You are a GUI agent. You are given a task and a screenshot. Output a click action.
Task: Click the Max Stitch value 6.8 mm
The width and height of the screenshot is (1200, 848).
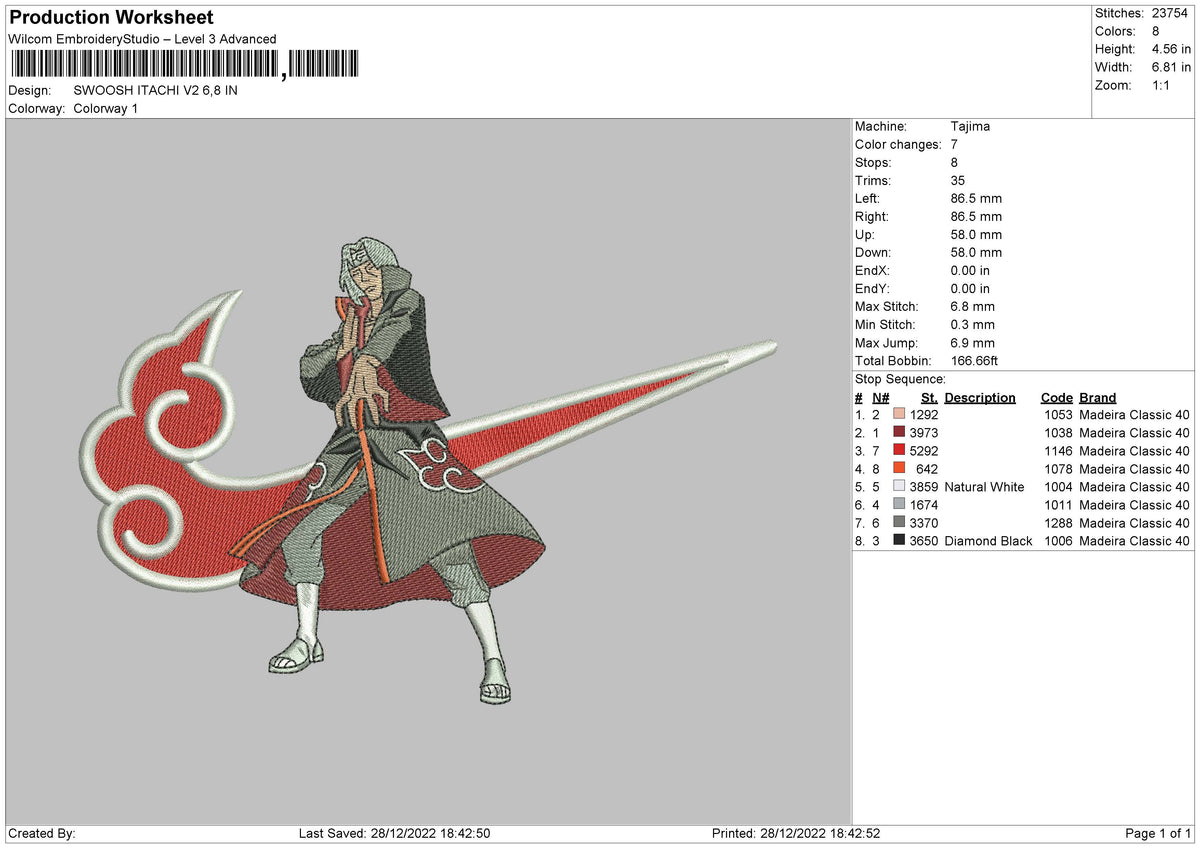click(x=972, y=307)
